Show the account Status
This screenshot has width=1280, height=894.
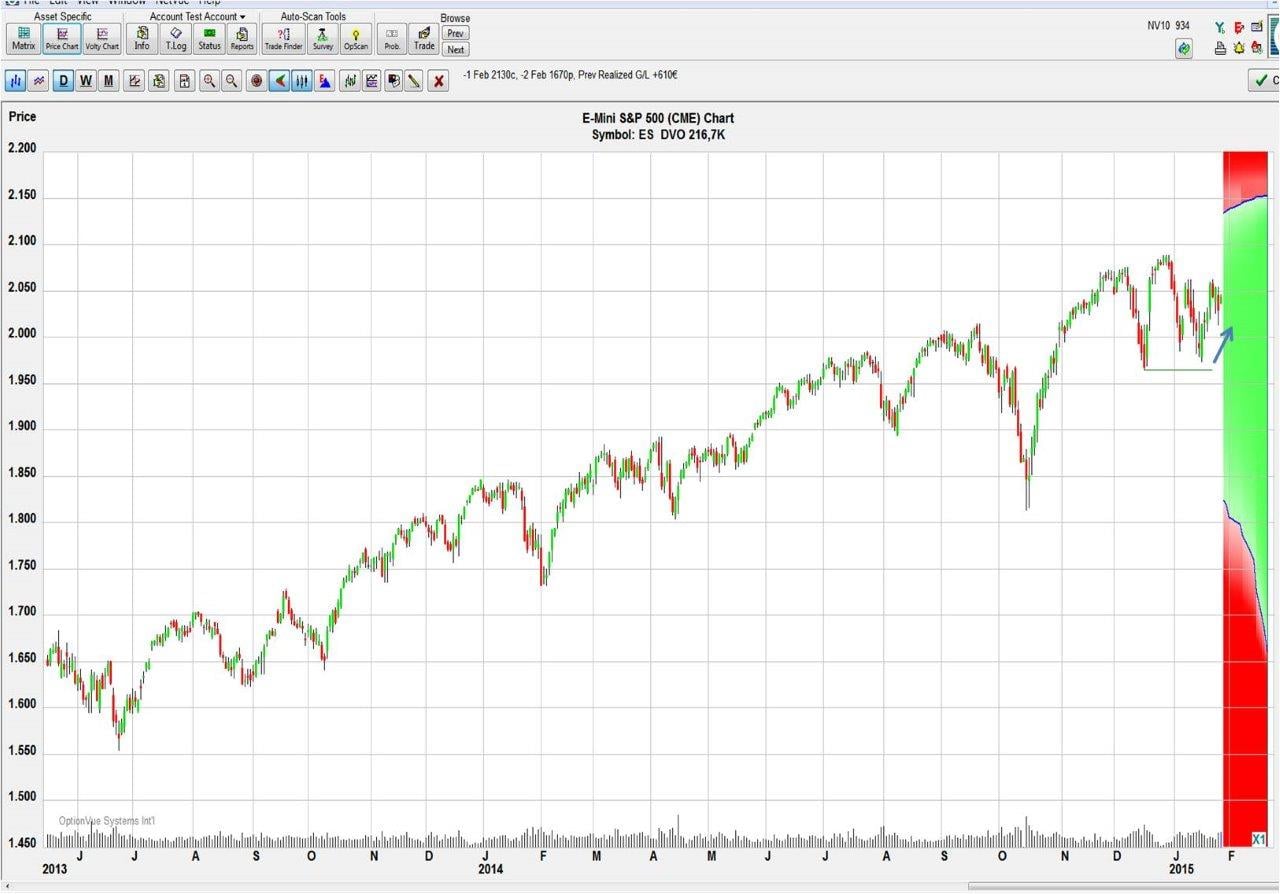click(x=209, y=38)
